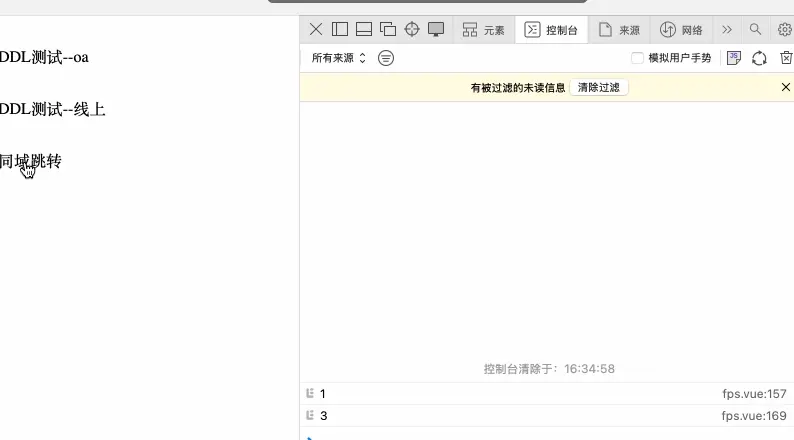The width and height of the screenshot is (794, 440).
Task: Click the 有被过滤的未读信息 notice text
Action: 518,88
